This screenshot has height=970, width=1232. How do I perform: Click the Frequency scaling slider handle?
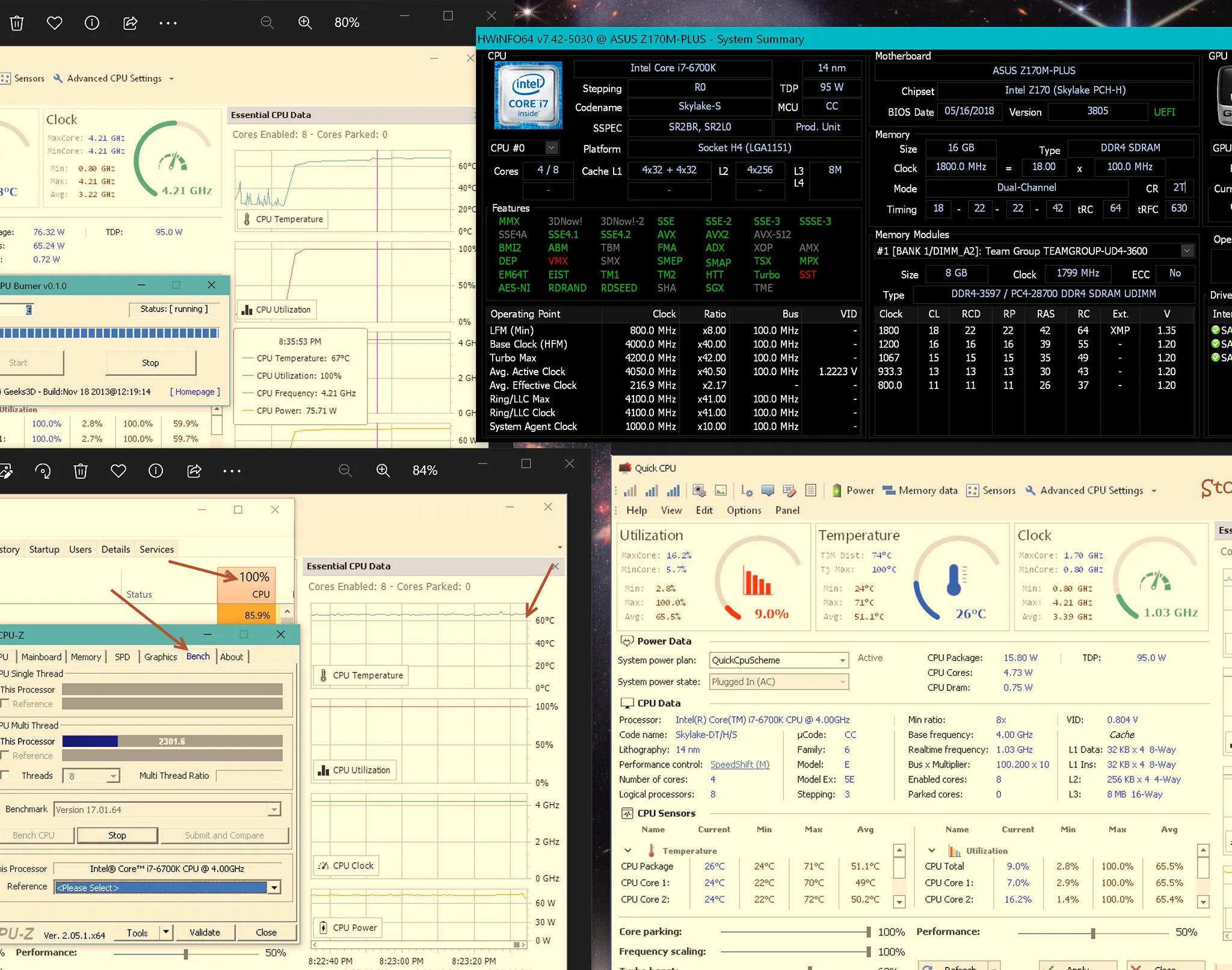(868, 952)
